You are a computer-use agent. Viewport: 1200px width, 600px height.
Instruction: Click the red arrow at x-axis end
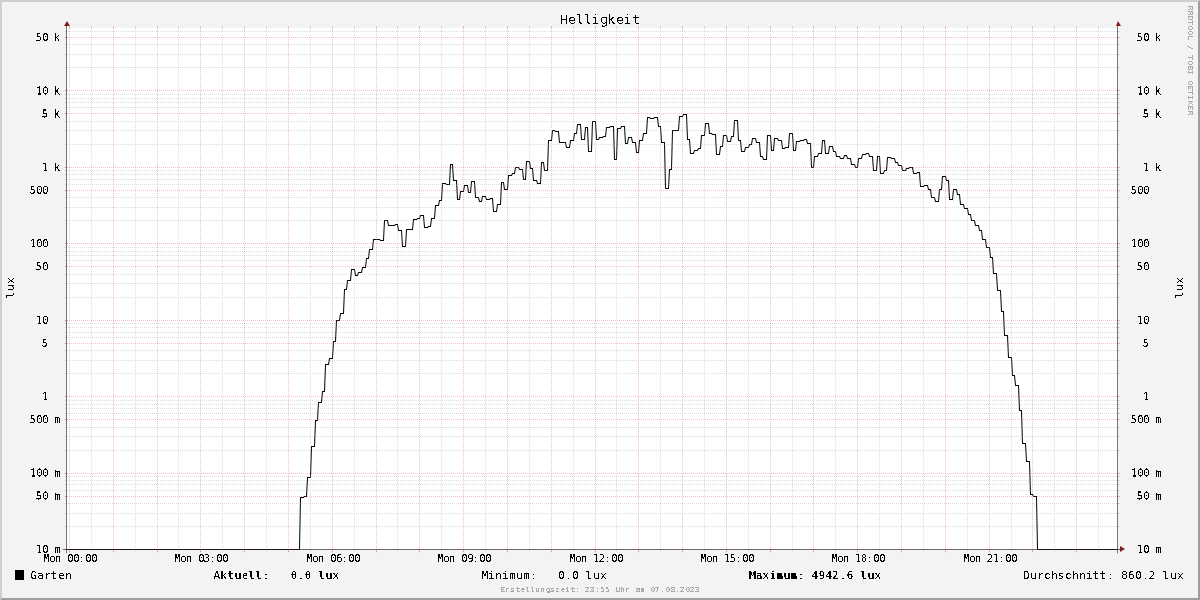point(1122,548)
